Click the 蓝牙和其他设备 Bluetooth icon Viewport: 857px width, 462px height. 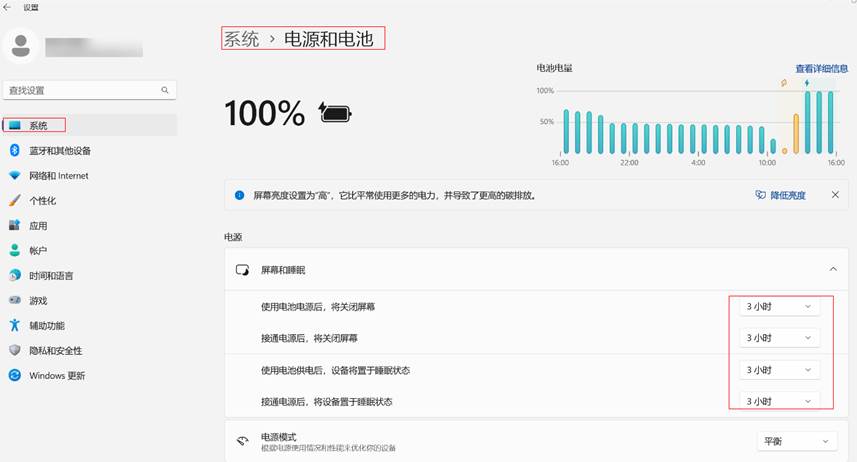click(15, 150)
